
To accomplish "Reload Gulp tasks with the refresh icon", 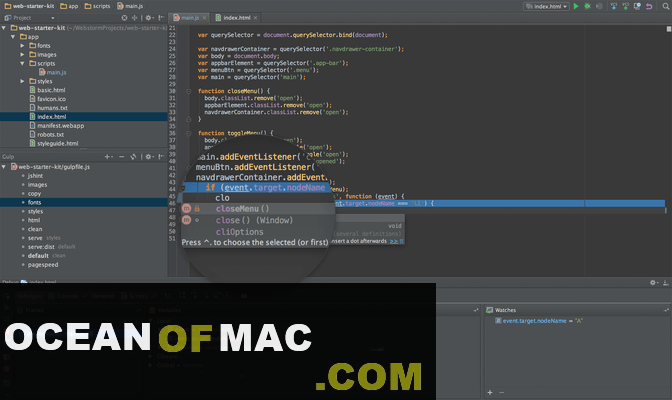I will tap(133, 157).
